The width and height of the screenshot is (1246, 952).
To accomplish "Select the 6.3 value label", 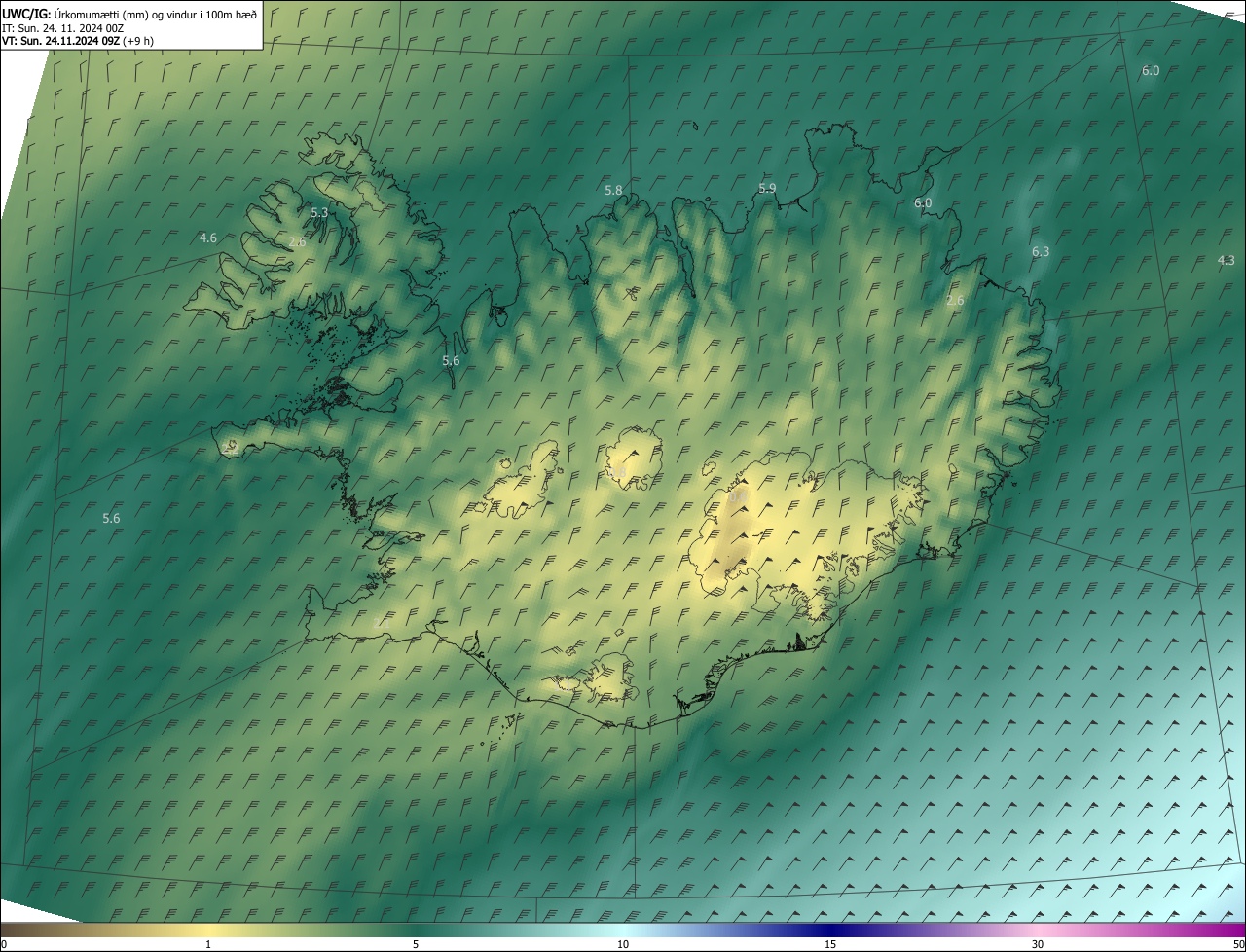I will click(x=1041, y=252).
